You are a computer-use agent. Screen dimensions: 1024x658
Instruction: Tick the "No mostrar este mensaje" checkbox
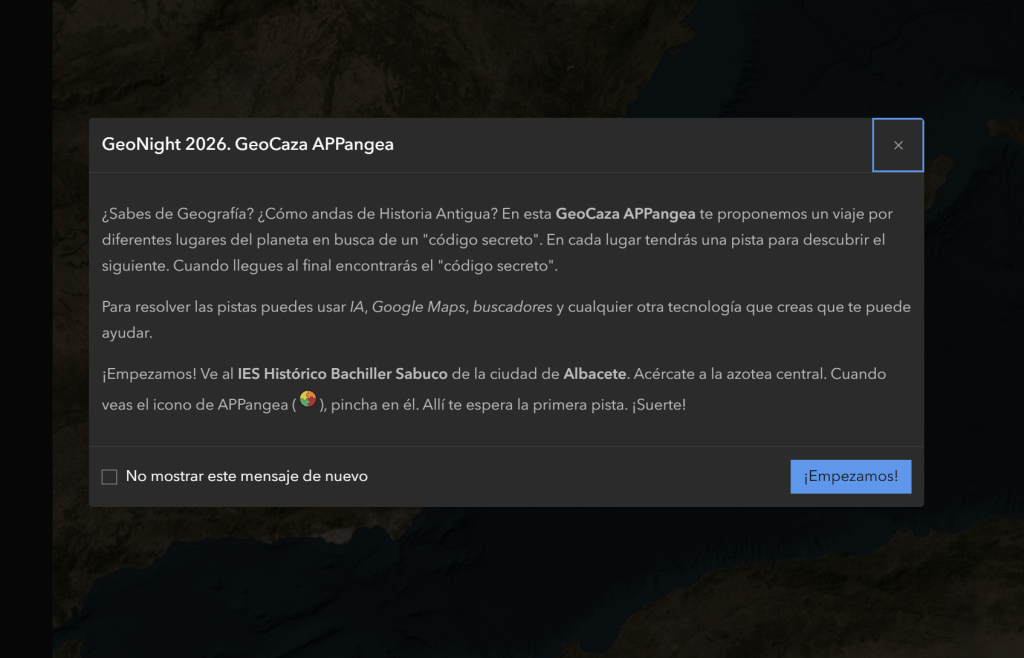110,477
